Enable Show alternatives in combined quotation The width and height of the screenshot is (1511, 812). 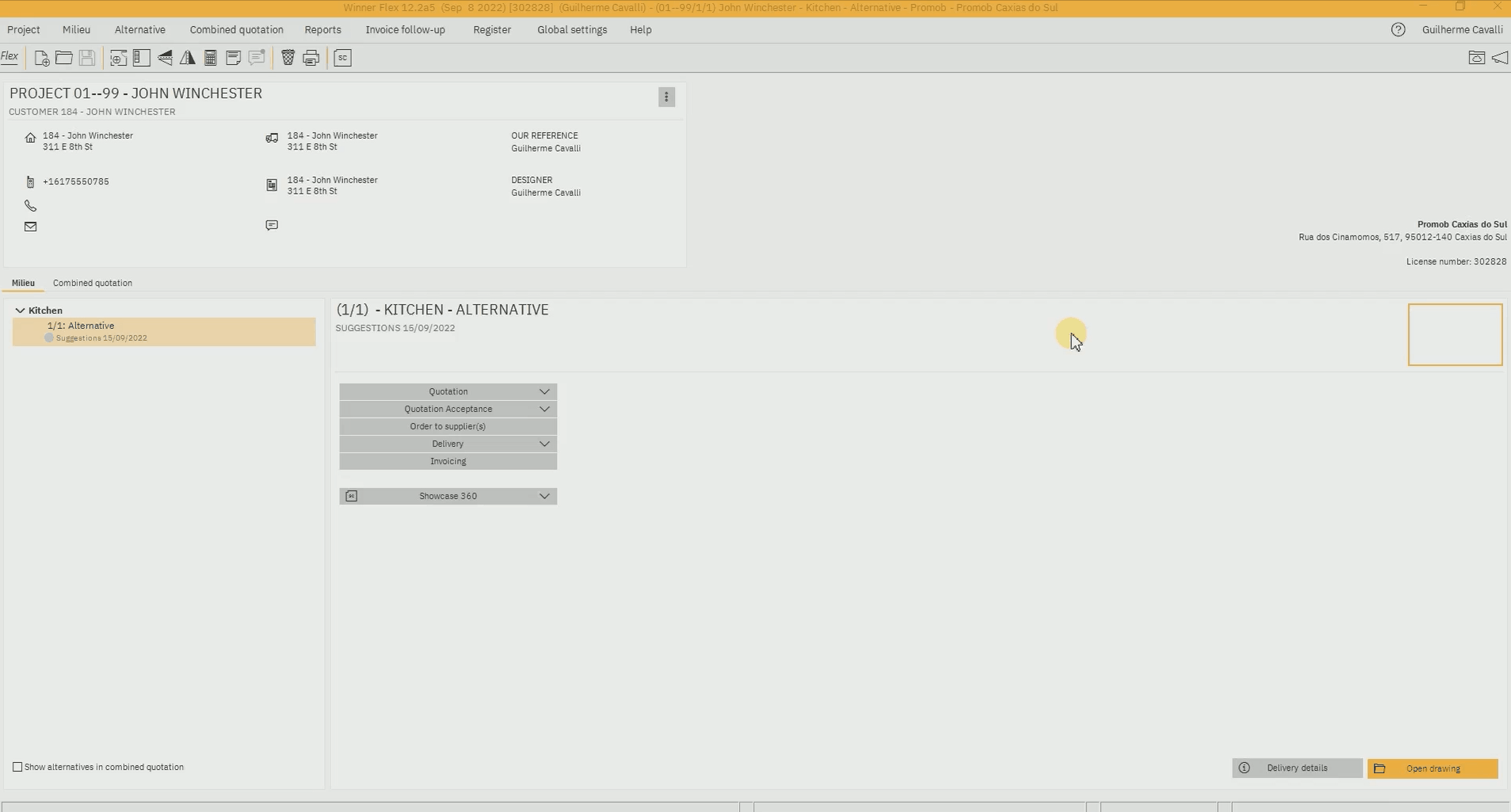17,767
